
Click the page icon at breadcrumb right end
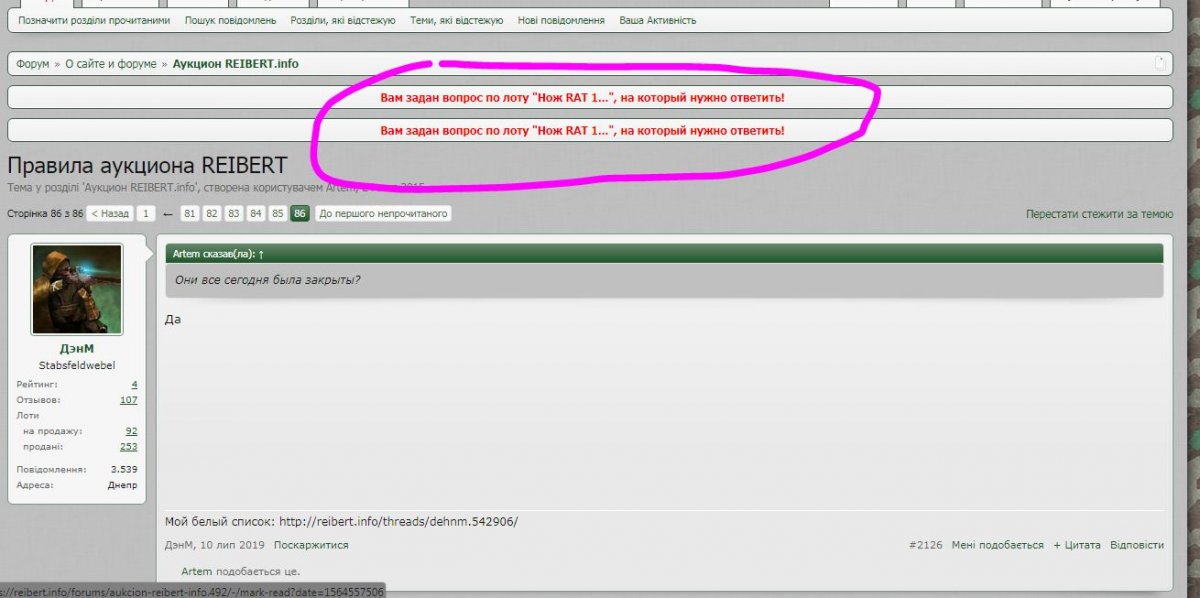(x=1160, y=64)
